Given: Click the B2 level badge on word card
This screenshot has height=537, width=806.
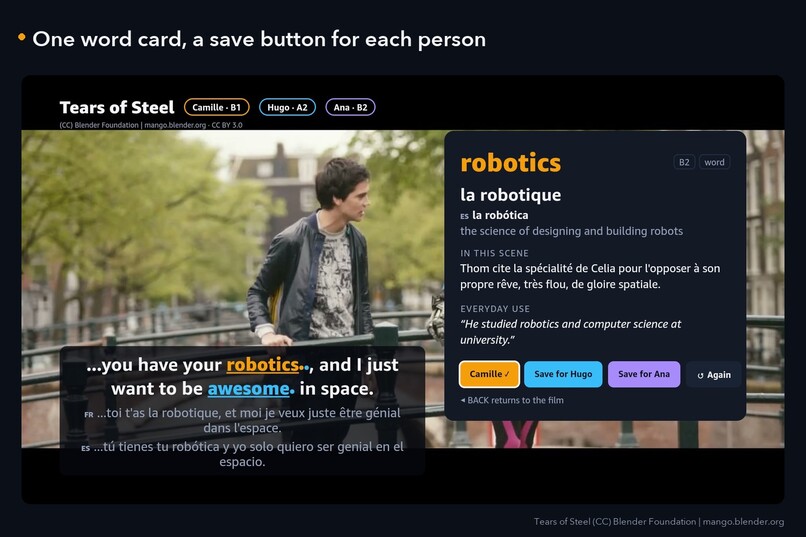Looking at the screenshot, I should coord(684,162).
